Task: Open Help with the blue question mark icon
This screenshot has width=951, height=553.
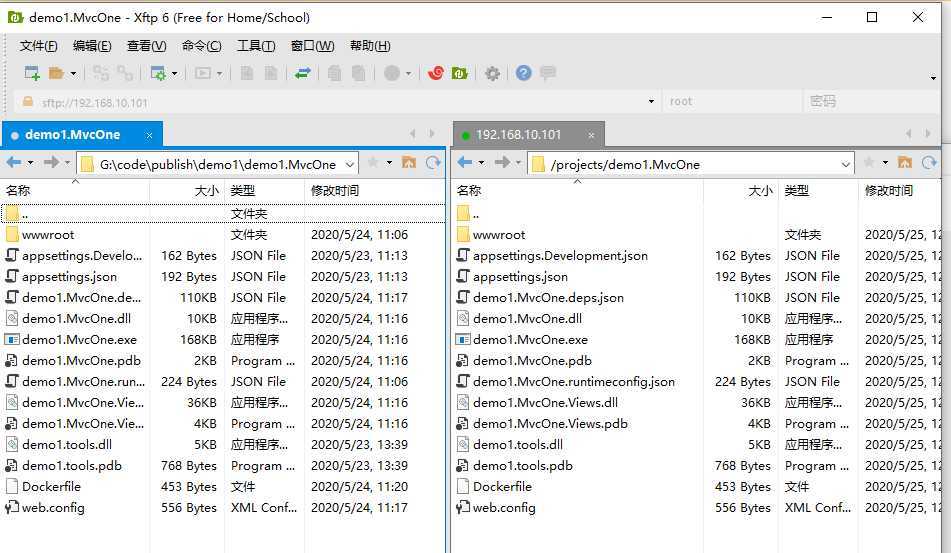Action: (523, 73)
